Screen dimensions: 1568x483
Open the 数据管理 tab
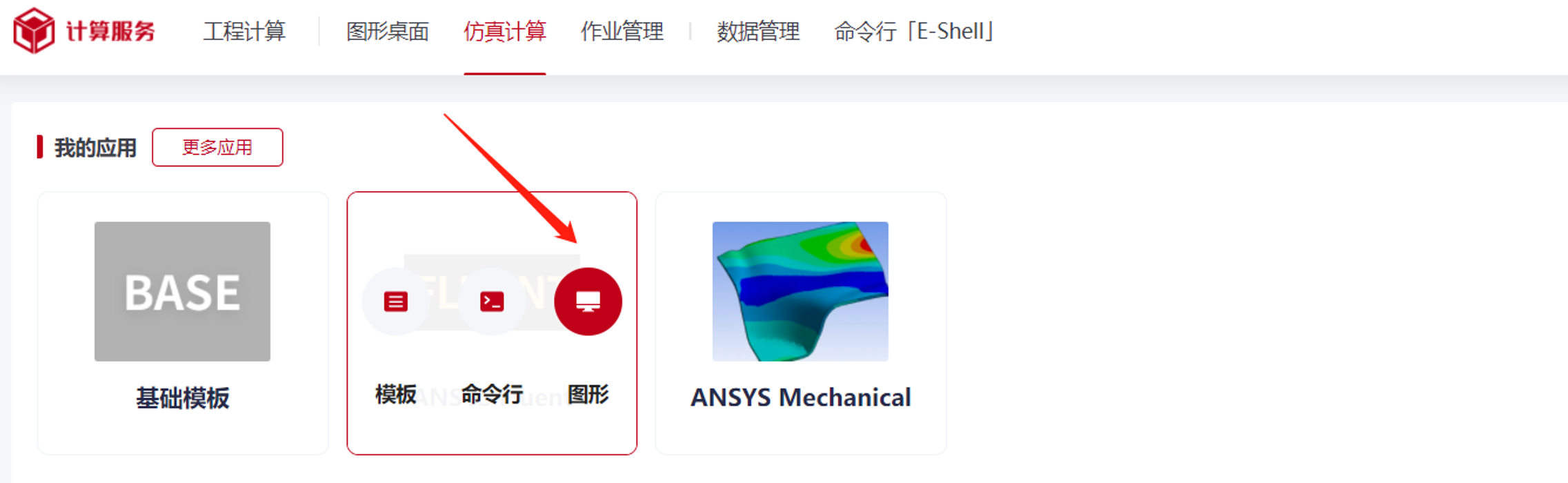758,31
